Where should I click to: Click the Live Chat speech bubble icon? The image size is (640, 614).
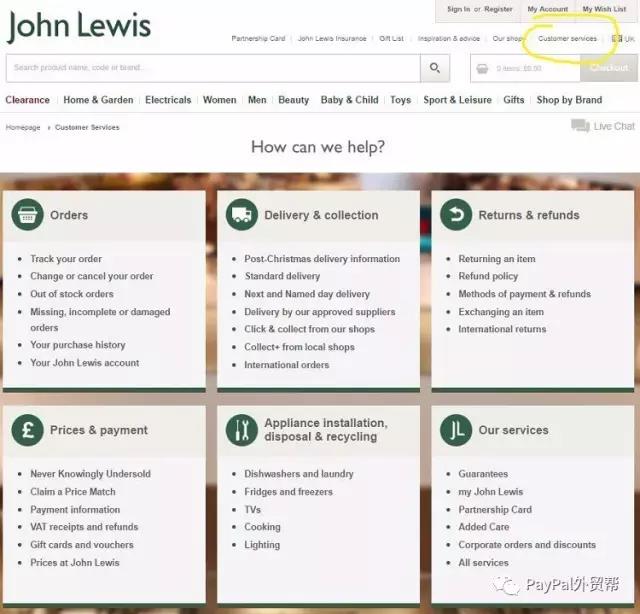coord(580,125)
